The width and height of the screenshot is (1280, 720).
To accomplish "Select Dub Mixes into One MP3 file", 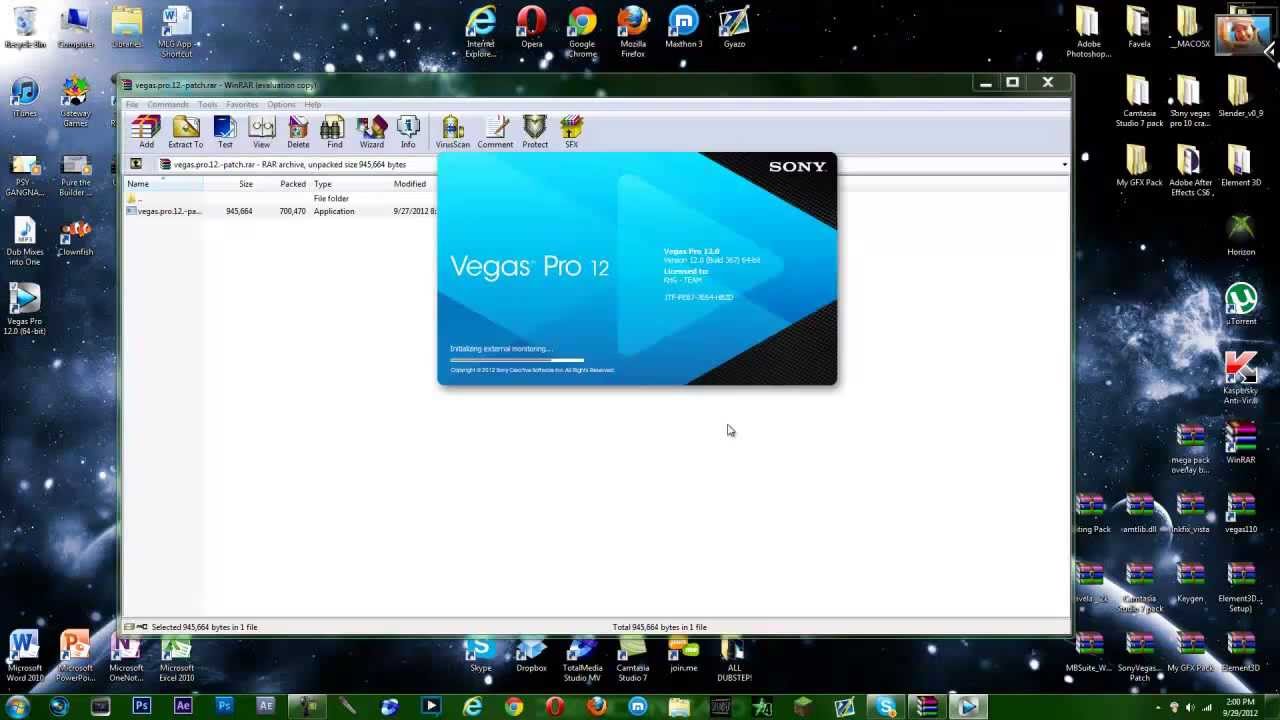I will (x=25, y=241).
